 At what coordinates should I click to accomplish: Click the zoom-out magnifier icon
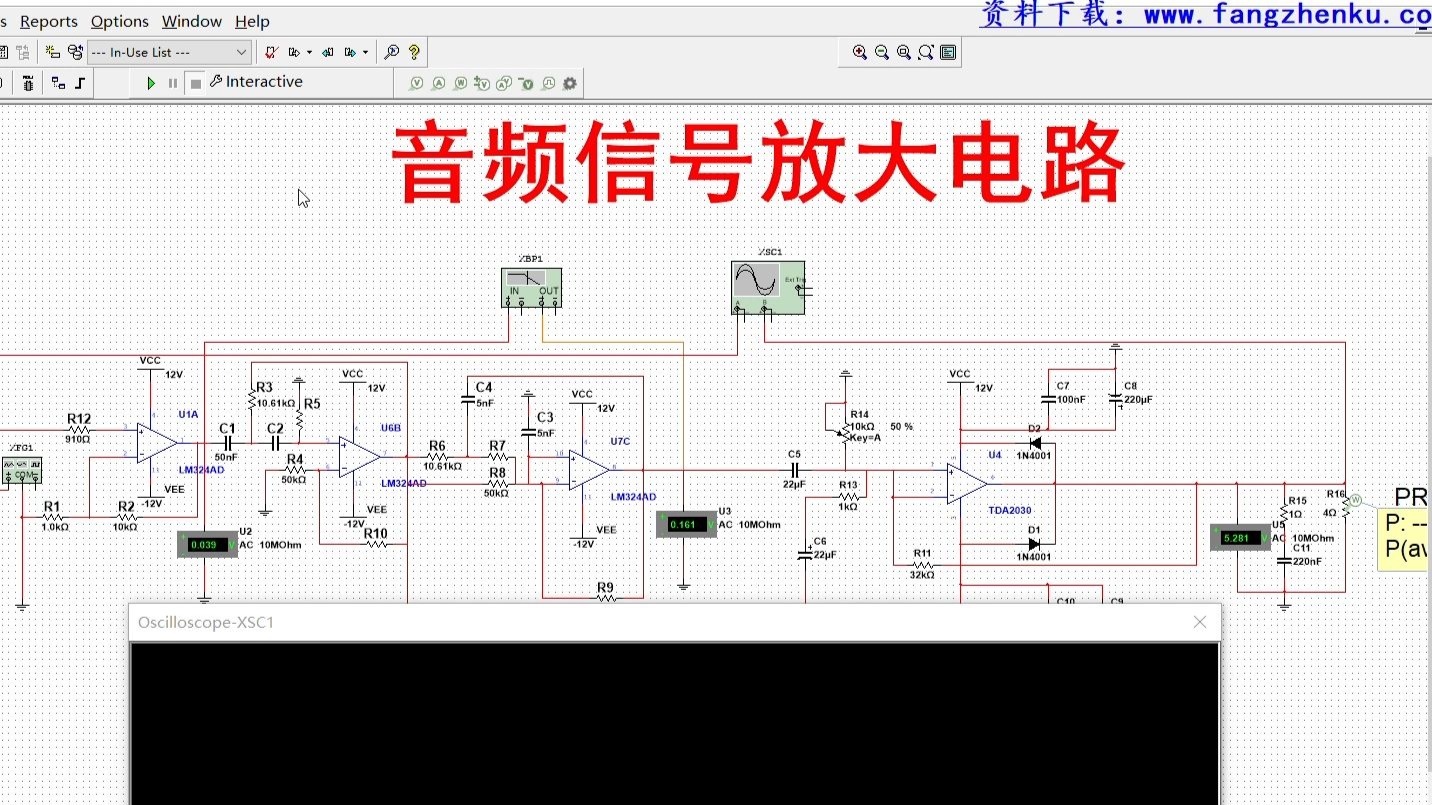tap(881, 52)
